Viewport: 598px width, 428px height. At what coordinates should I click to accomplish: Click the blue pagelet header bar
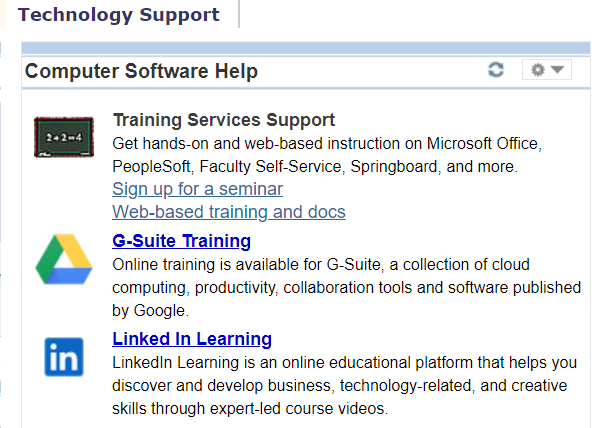[306, 48]
